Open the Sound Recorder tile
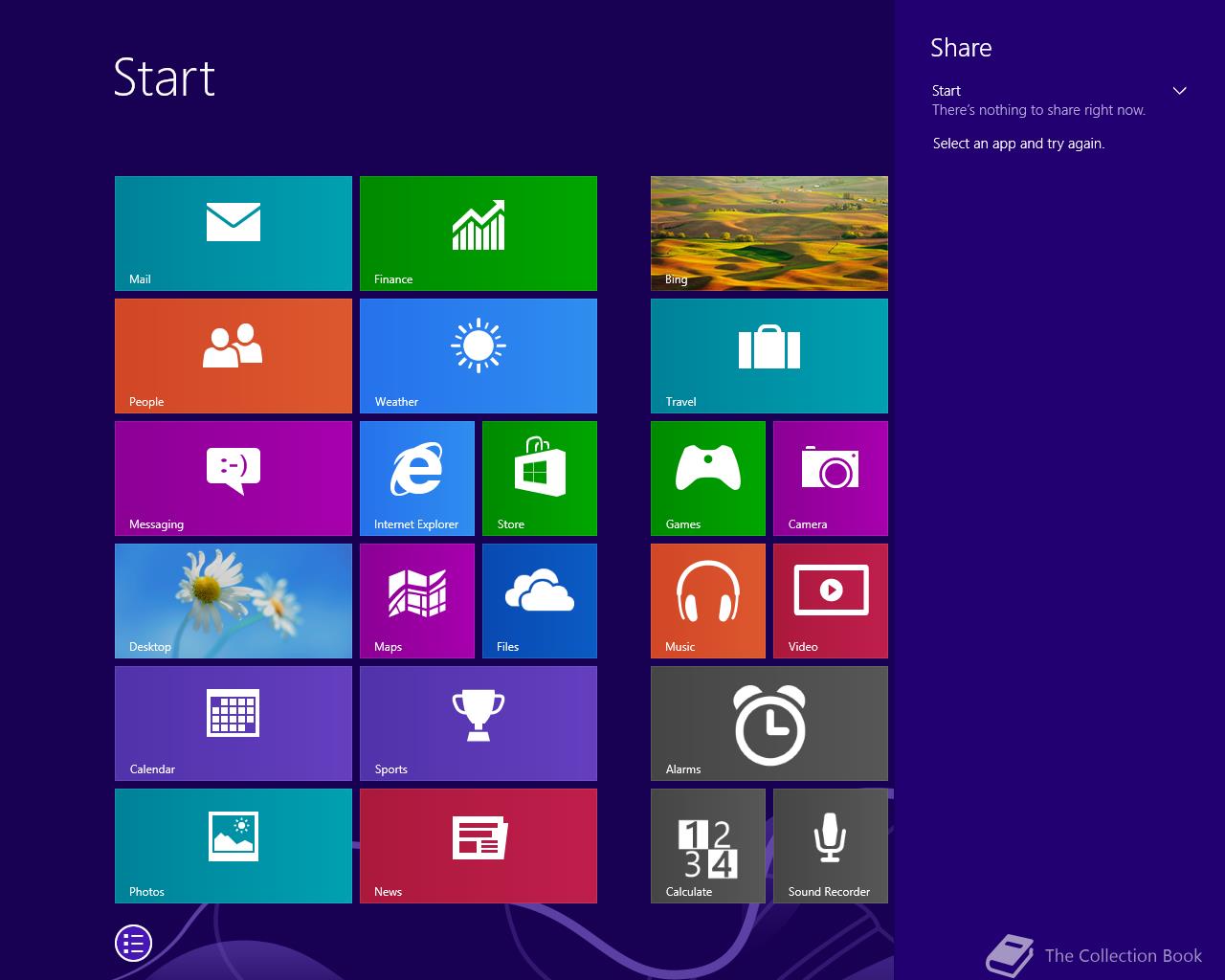Screen dimensions: 1225x980 pos(831,846)
